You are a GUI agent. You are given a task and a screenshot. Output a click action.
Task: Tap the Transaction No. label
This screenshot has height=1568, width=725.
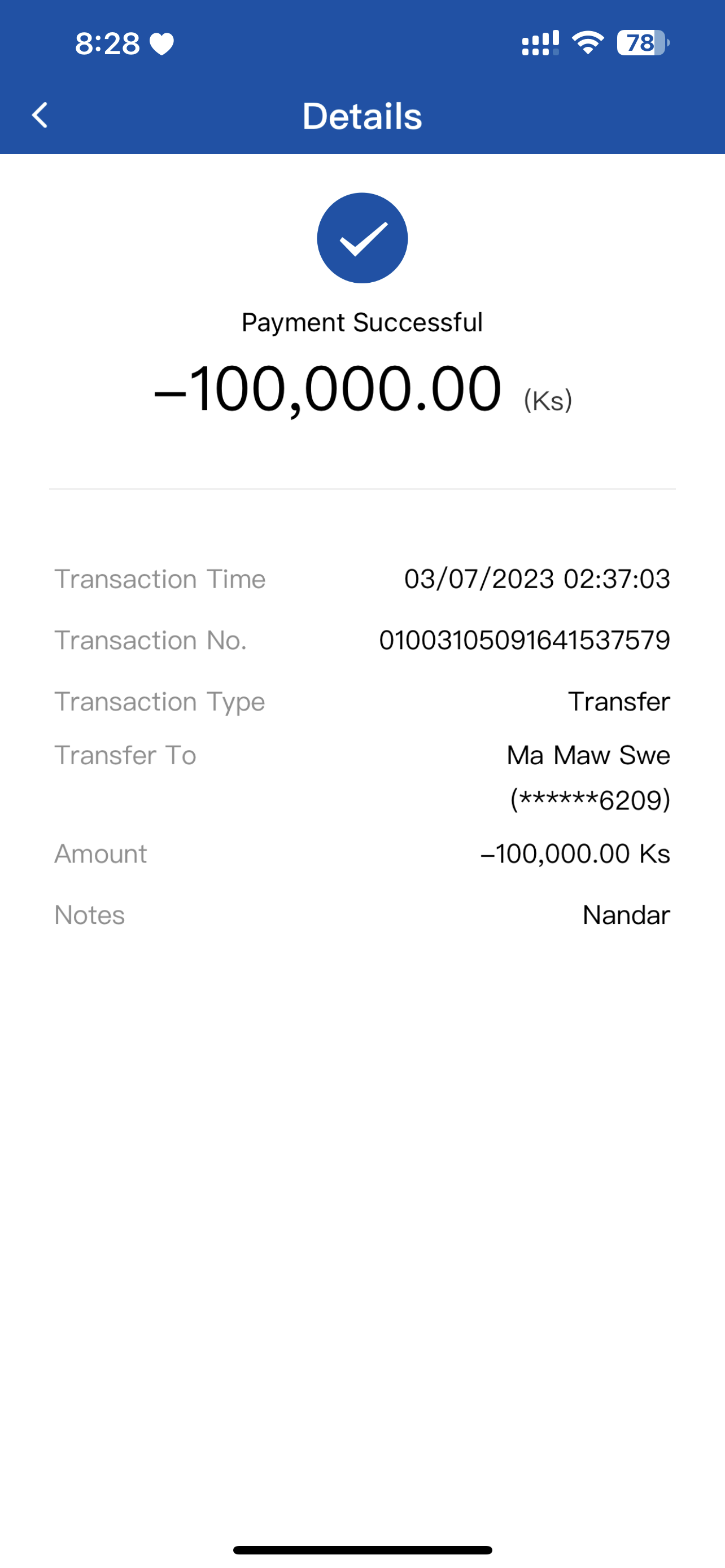pos(150,640)
